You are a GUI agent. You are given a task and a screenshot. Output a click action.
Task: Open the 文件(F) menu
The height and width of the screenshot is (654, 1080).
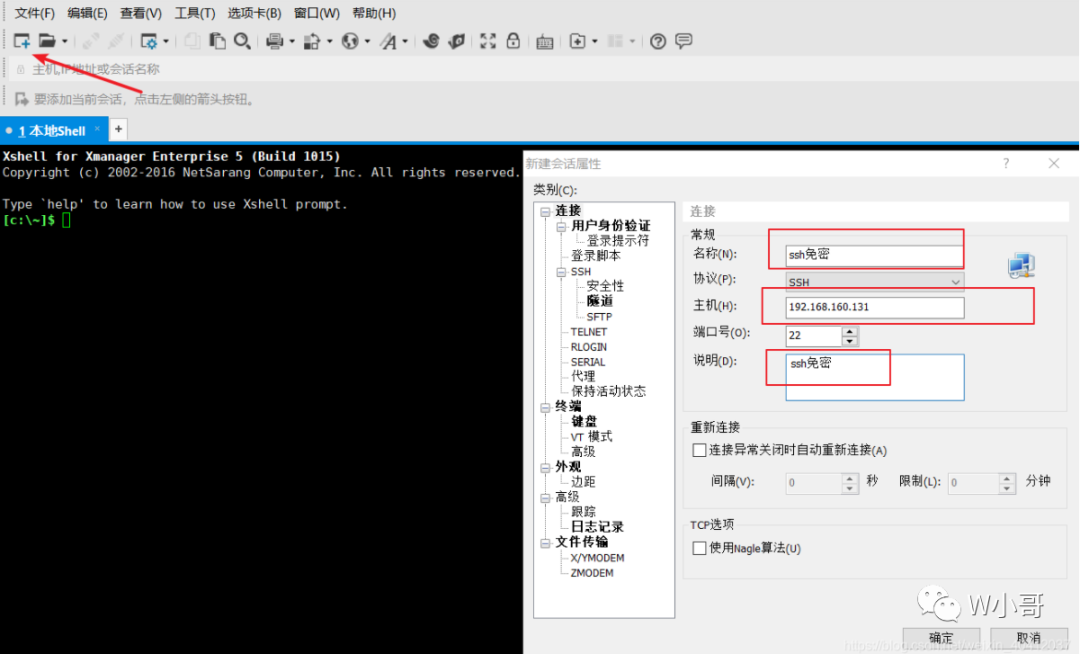coord(34,13)
